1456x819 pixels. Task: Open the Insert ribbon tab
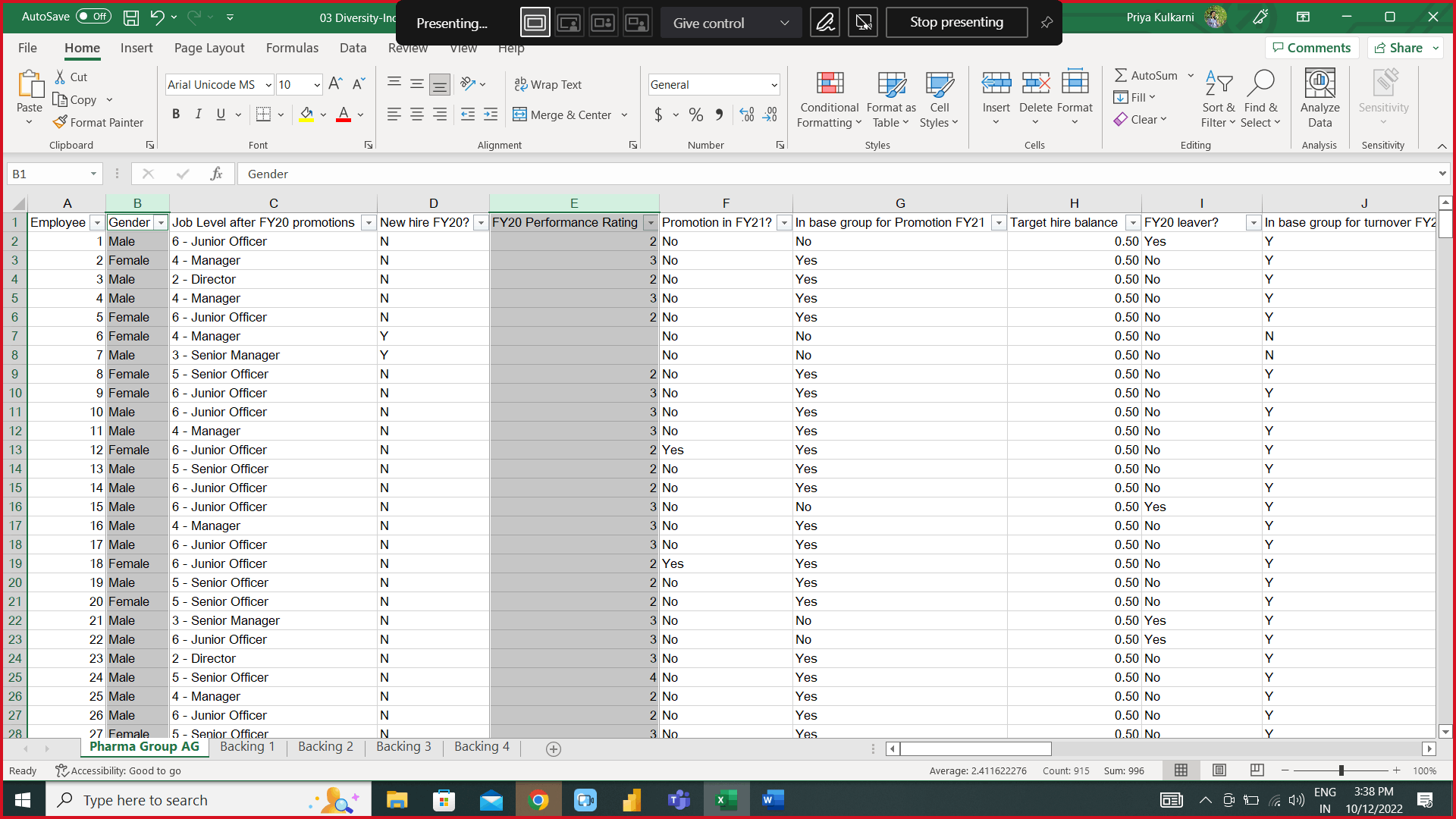click(x=136, y=48)
